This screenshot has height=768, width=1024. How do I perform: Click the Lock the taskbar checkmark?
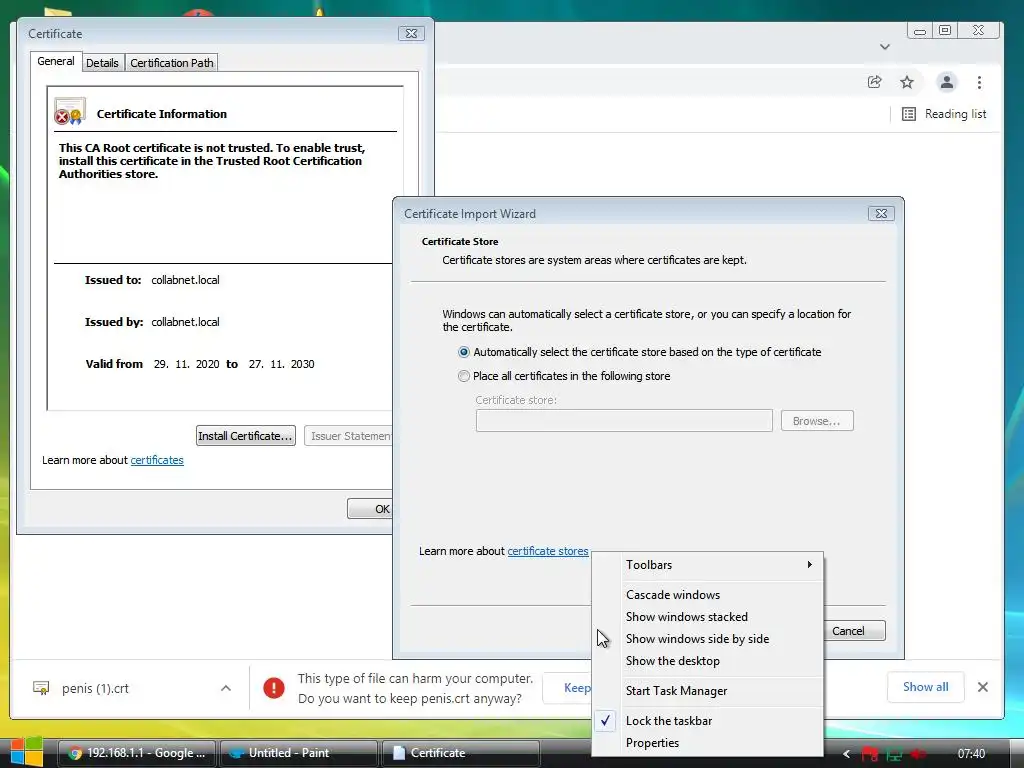pos(606,720)
